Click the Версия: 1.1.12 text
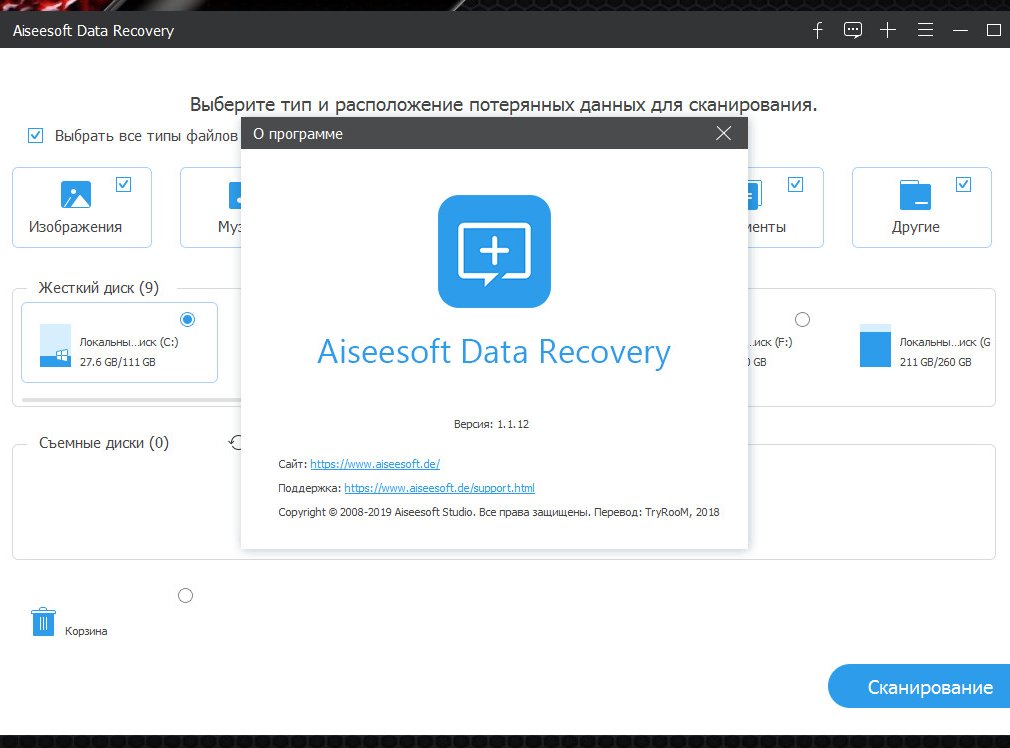The image size is (1010, 748). tap(491, 424)
